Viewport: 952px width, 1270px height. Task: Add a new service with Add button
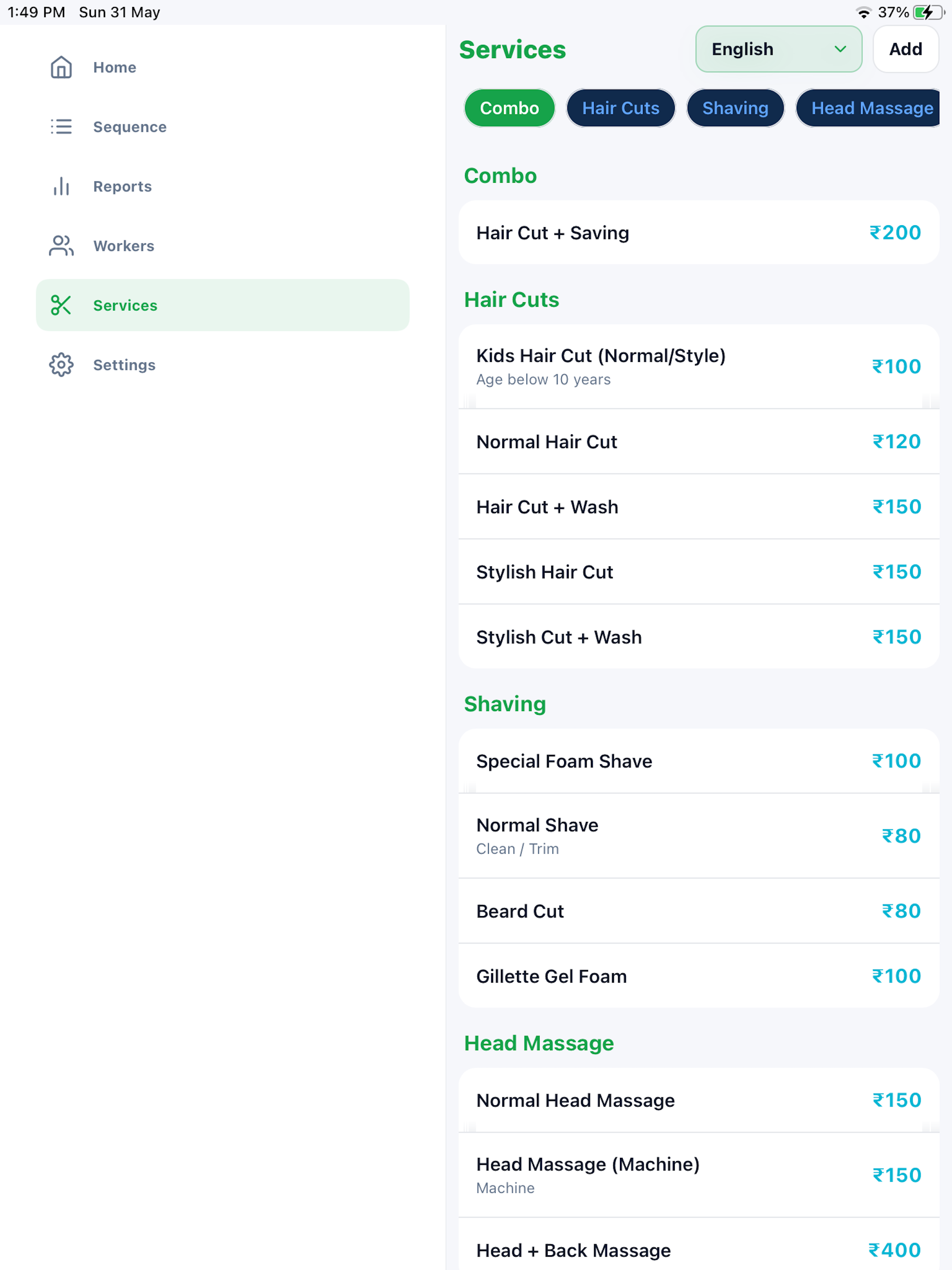pyautogui.click(x=905, y=49)
